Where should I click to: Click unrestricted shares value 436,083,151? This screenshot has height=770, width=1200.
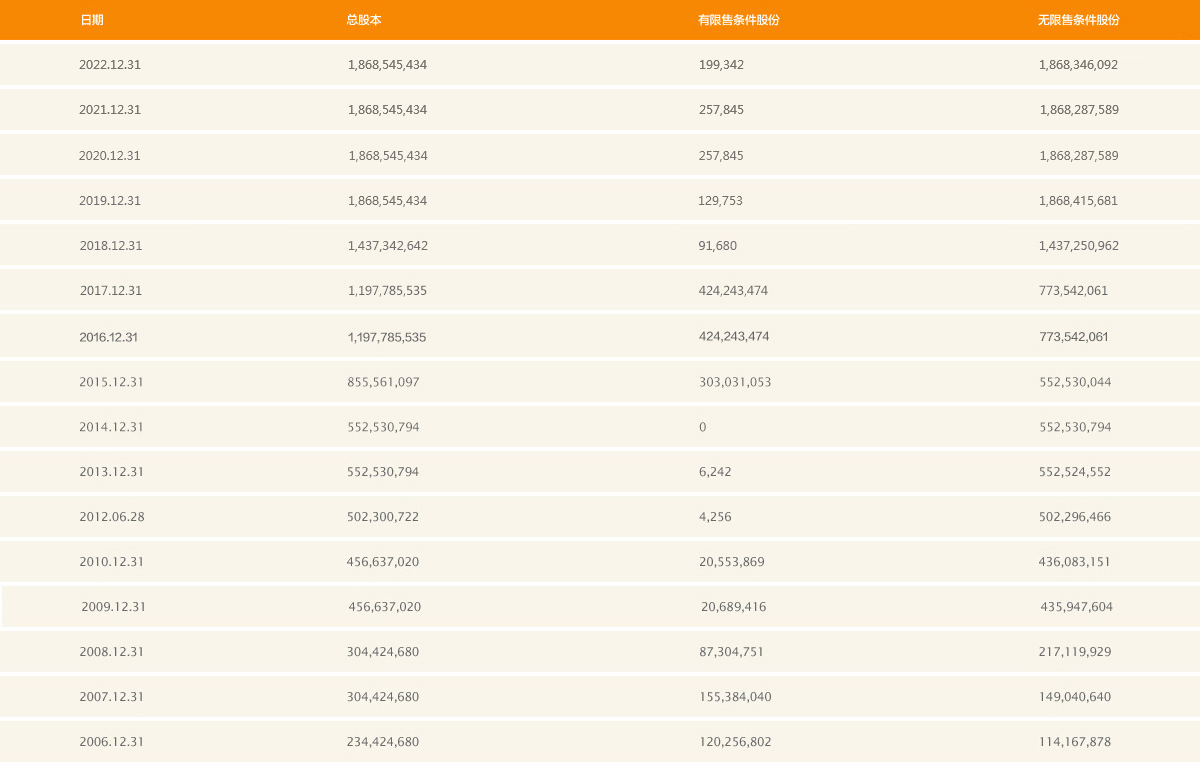point(1074,562)
